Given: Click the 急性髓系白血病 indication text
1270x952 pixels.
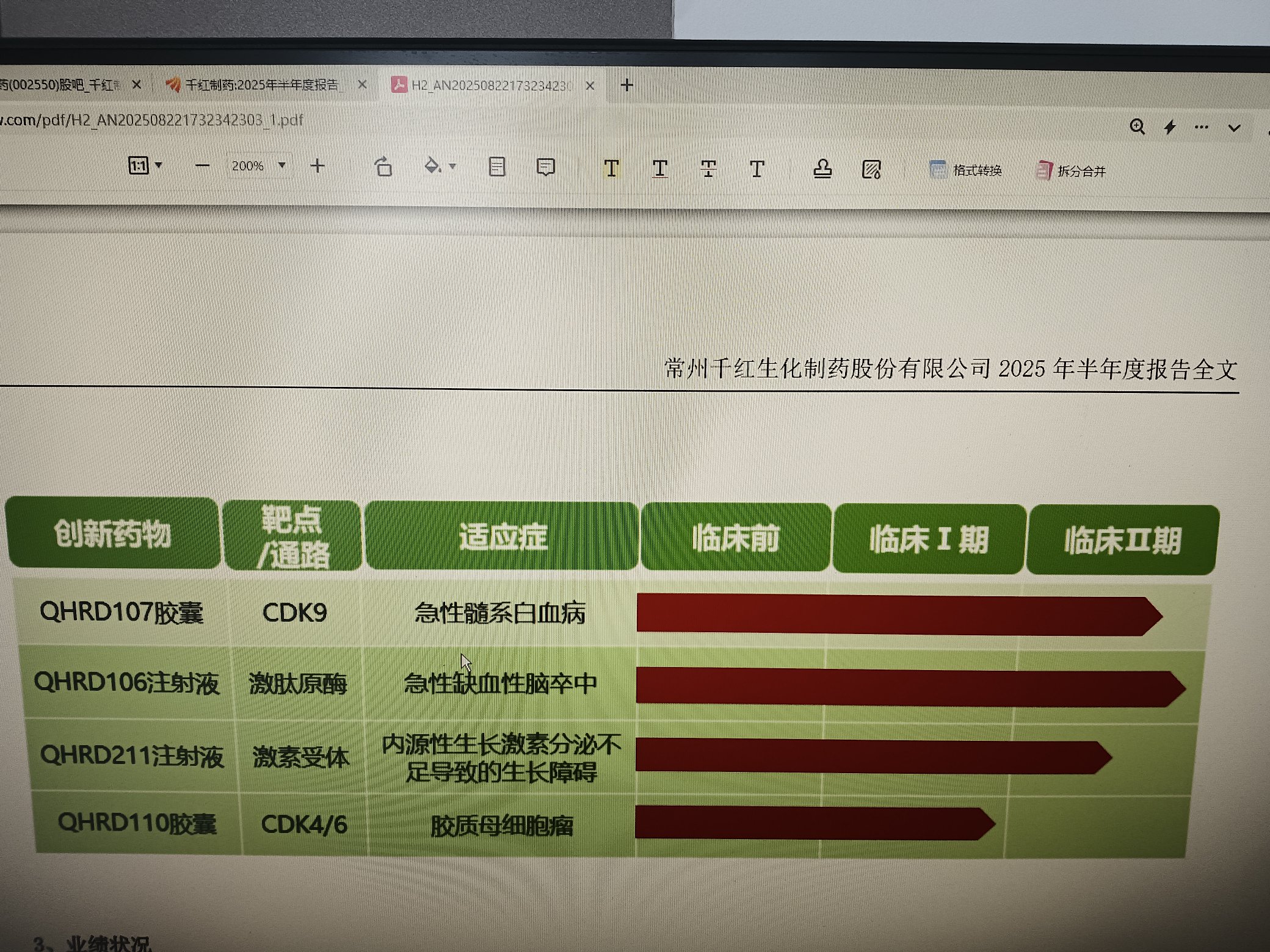Looking at the screenshot, I should click(x=500, y=613).
